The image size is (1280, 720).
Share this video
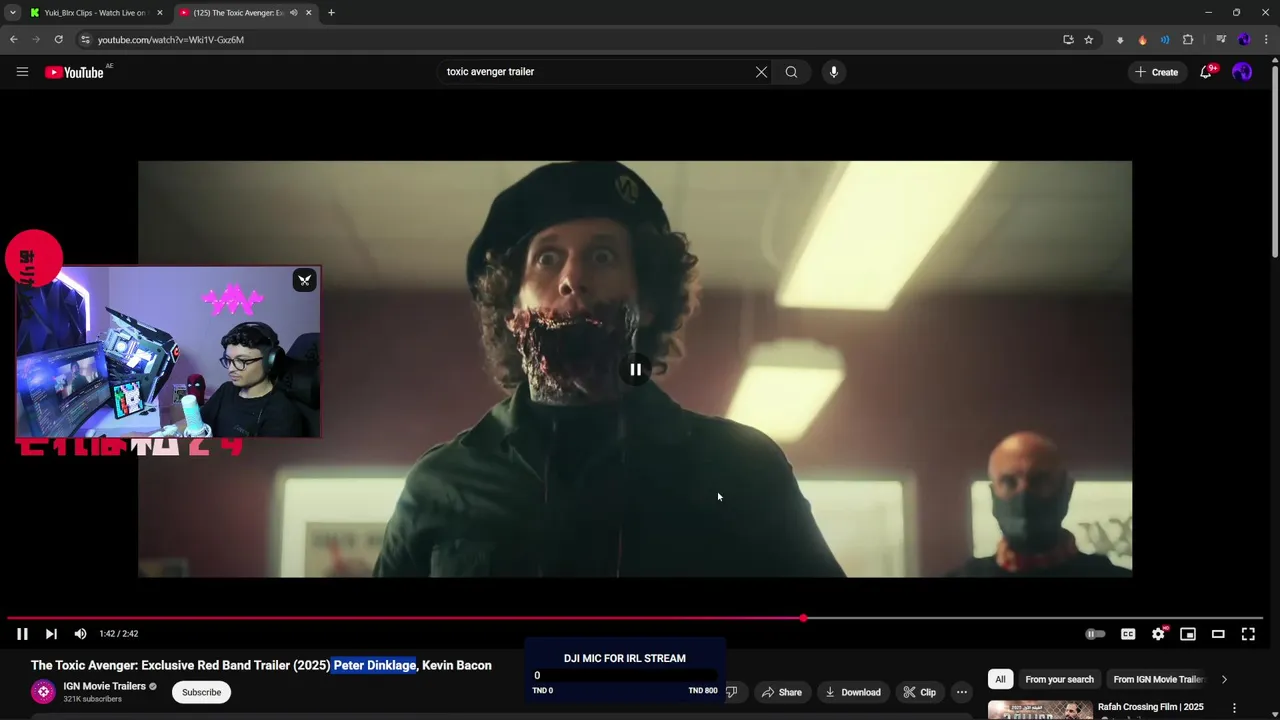[x=782, y=692]
